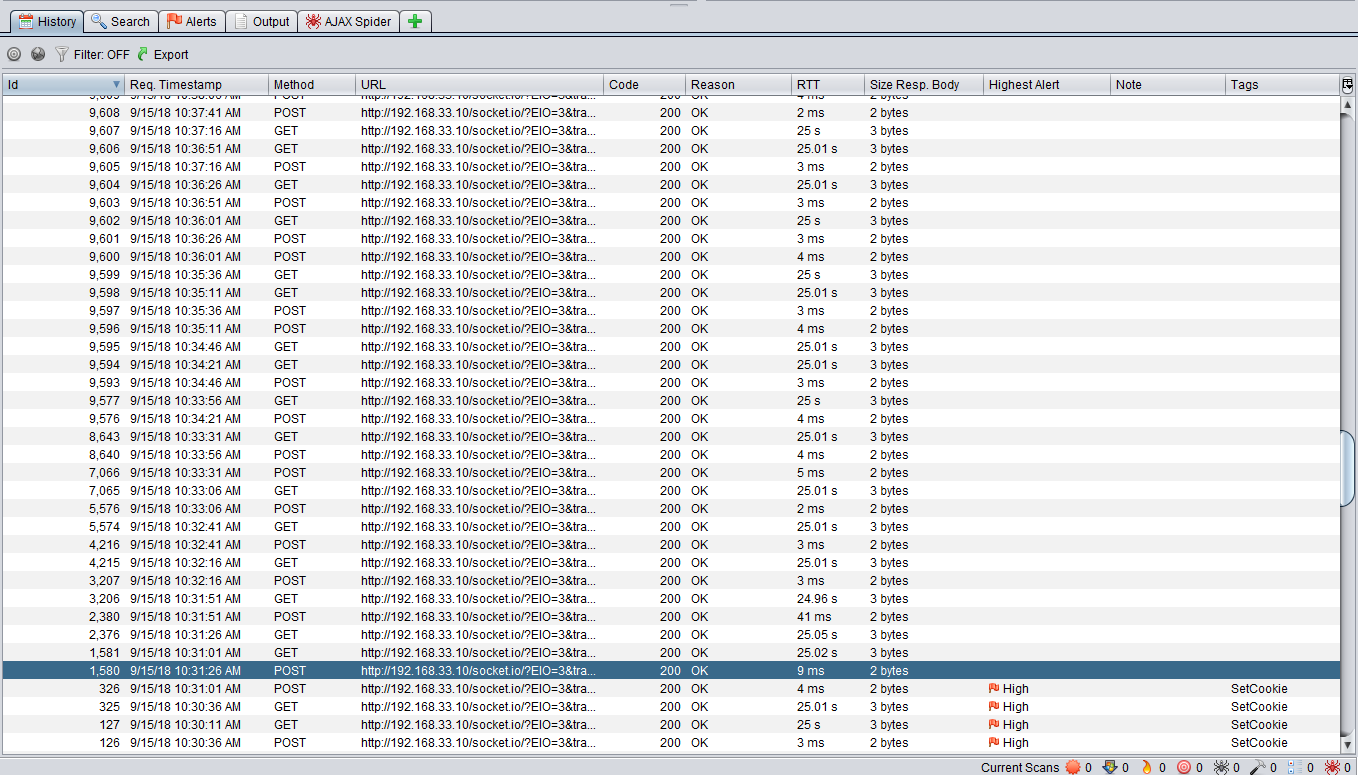The image size is (1358, 775).
Task: Click the shield scan icon in the status bar
Action: pos(1110,766)
